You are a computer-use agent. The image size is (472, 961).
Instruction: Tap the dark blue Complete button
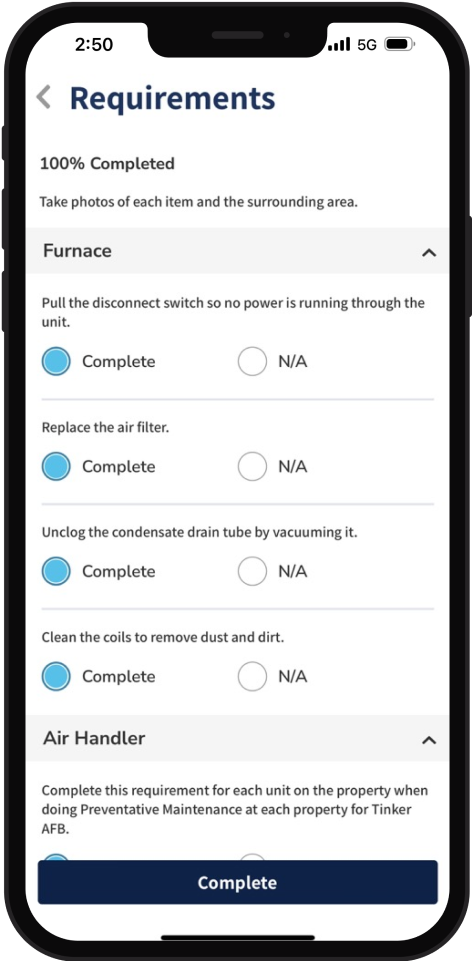(237, 882)
